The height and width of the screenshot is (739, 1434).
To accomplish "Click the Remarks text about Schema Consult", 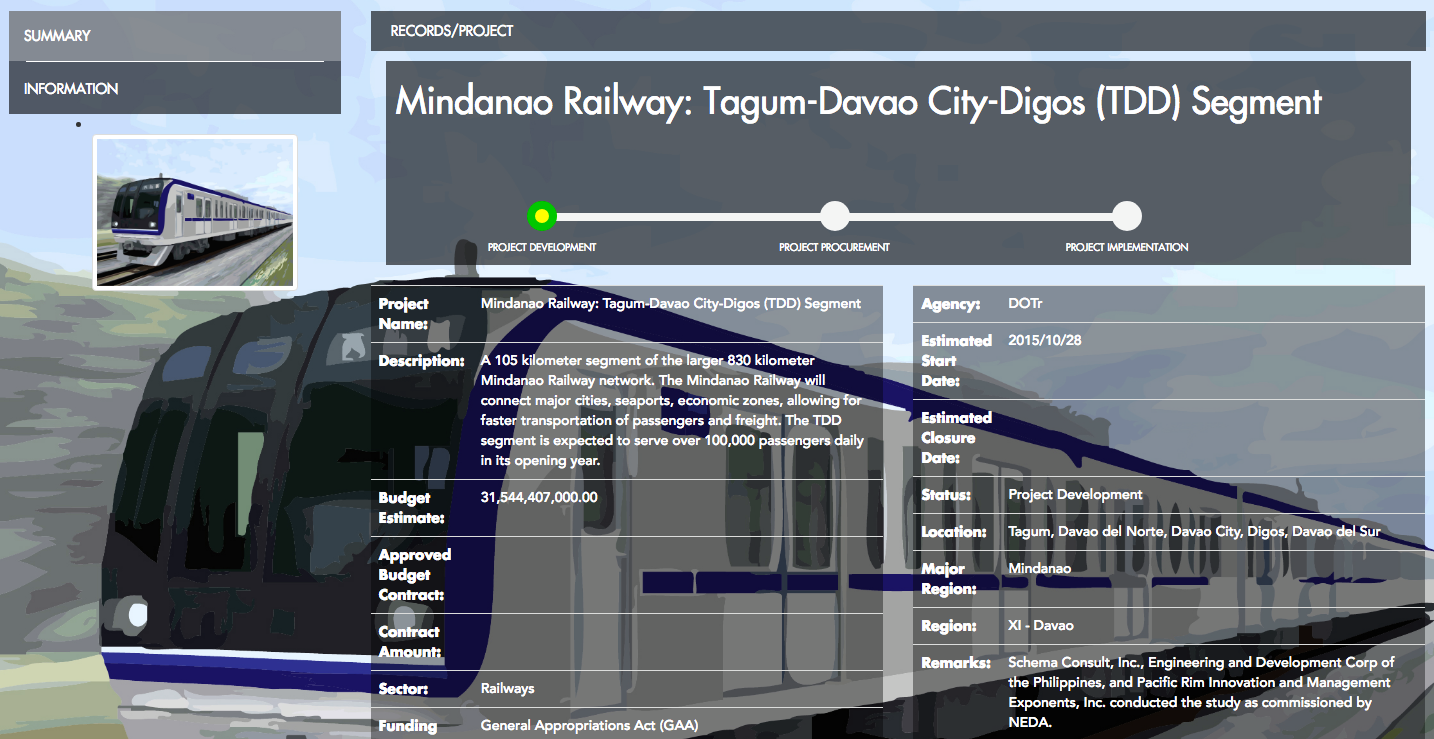I will coord(1200,692).
